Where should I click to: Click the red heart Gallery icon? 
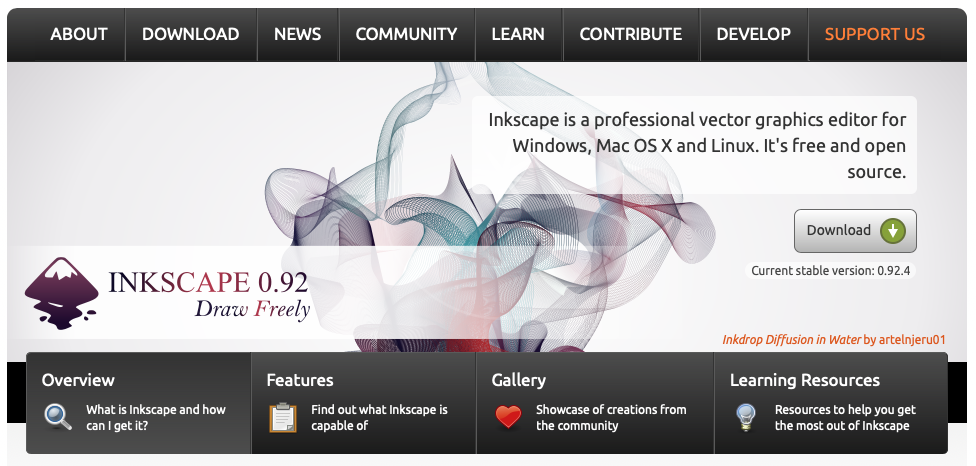point(509,417)
